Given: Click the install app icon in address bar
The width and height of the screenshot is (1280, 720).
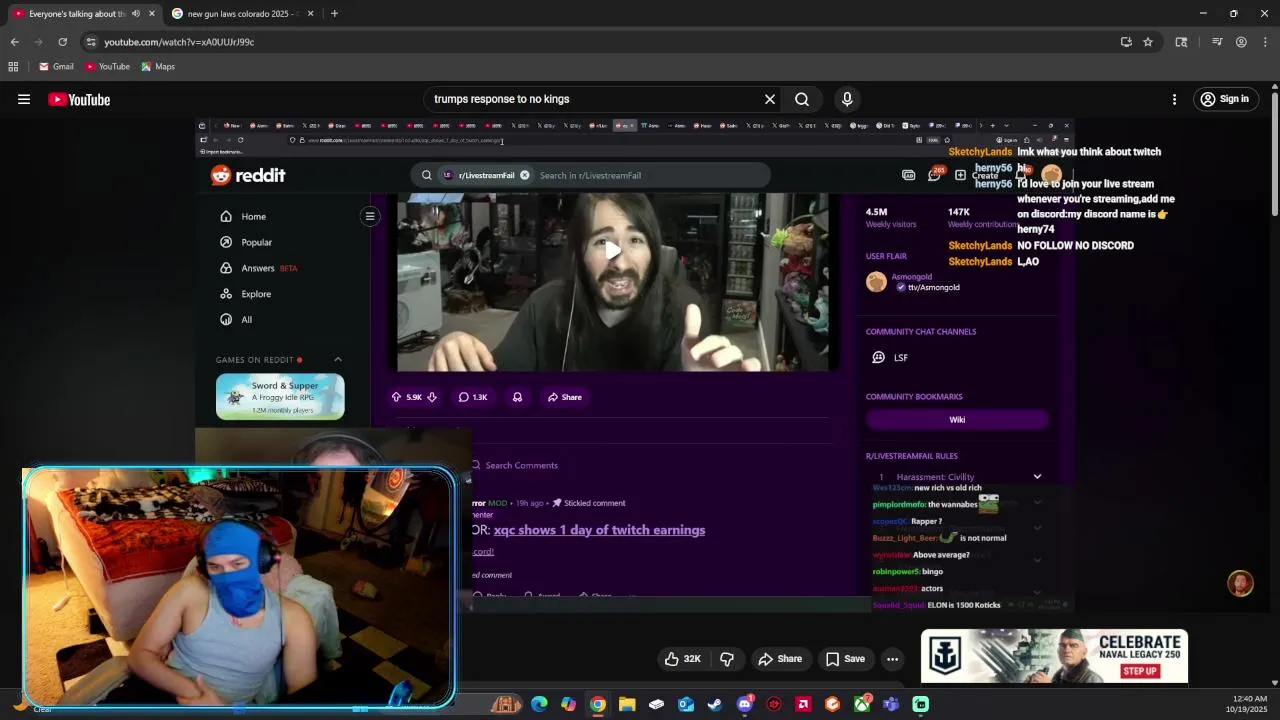Looking at the screenshot, I should (x=1126, y=42).
